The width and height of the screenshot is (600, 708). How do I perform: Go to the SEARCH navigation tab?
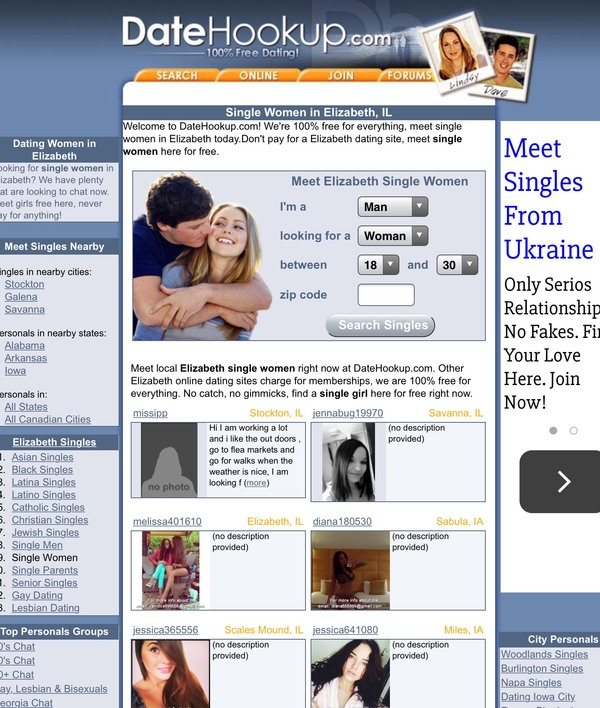(176, 76)
